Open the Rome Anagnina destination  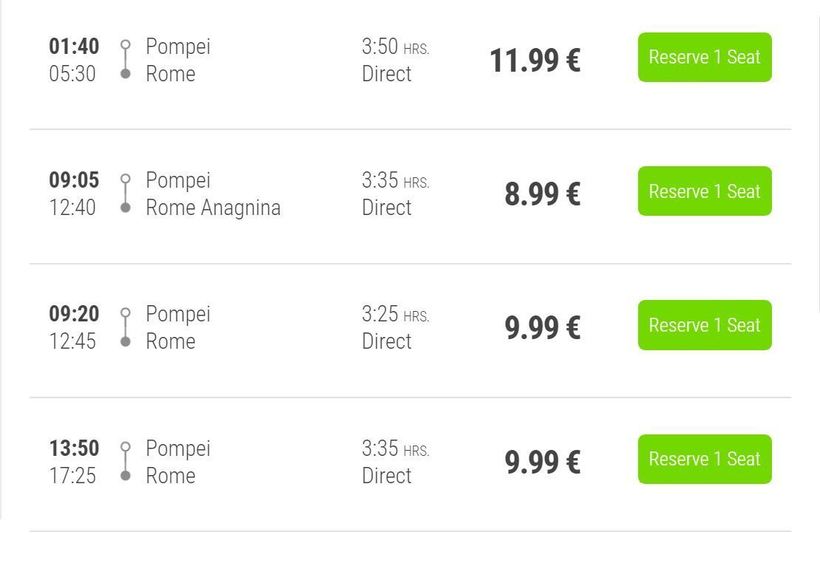click(x=213, y=208)
